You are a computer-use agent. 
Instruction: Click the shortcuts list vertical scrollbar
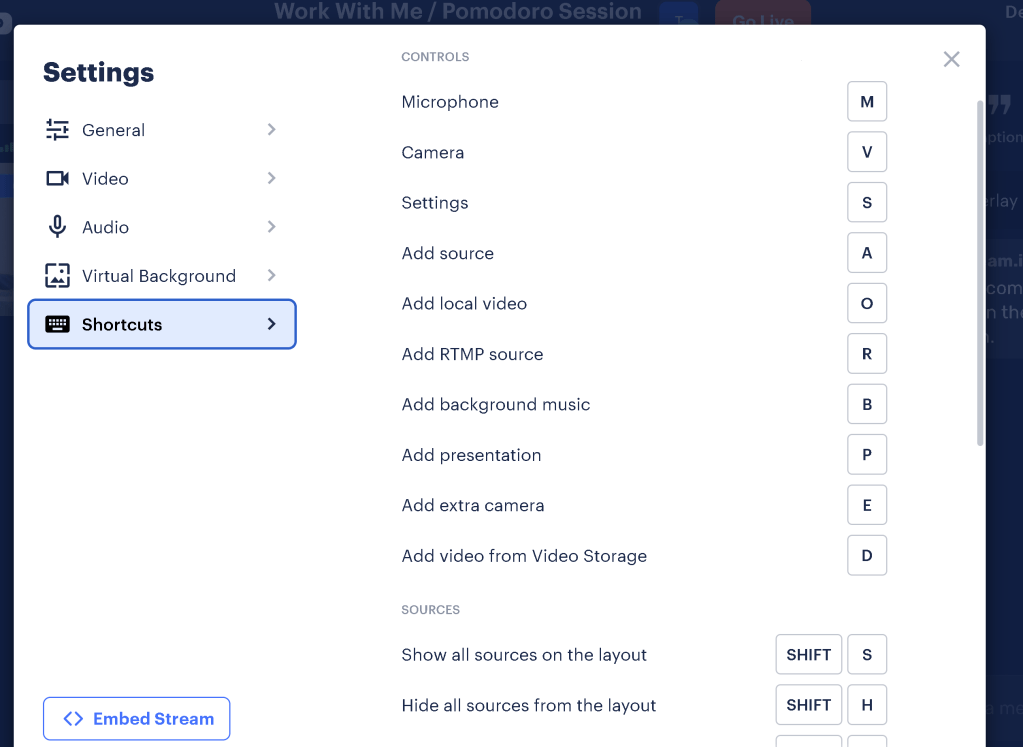pyautogui.click(x=979, y=273)
